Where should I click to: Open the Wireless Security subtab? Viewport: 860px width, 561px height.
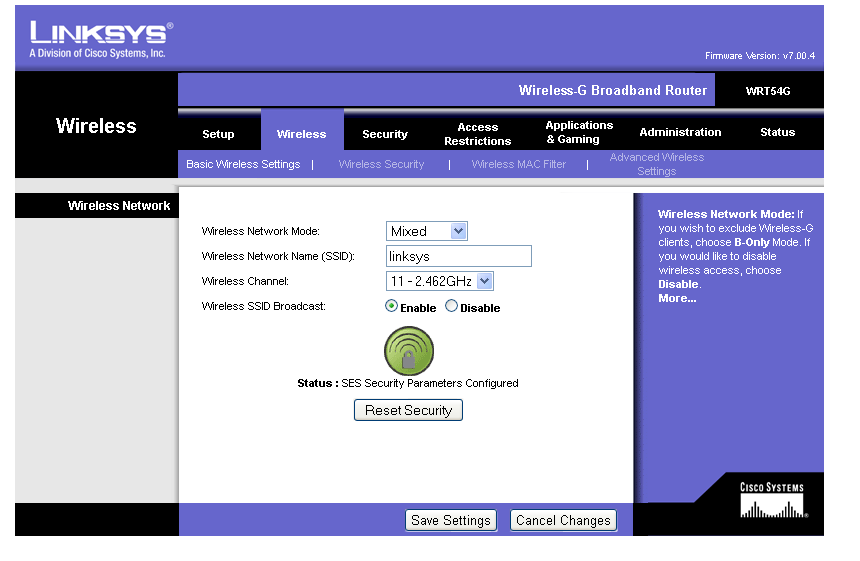coord(381,164)
